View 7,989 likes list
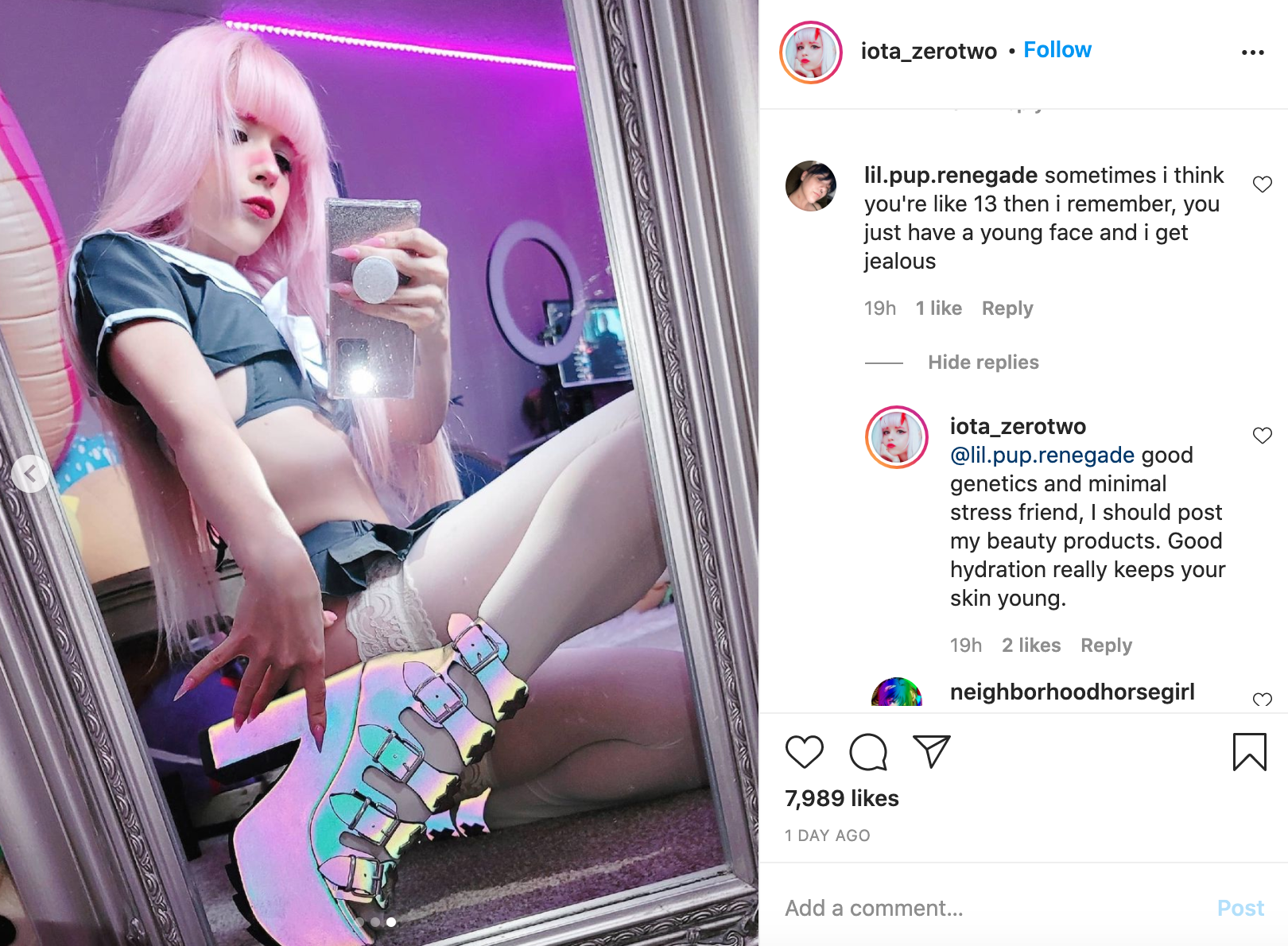The image size is (1288, 946). pos(841,798)
